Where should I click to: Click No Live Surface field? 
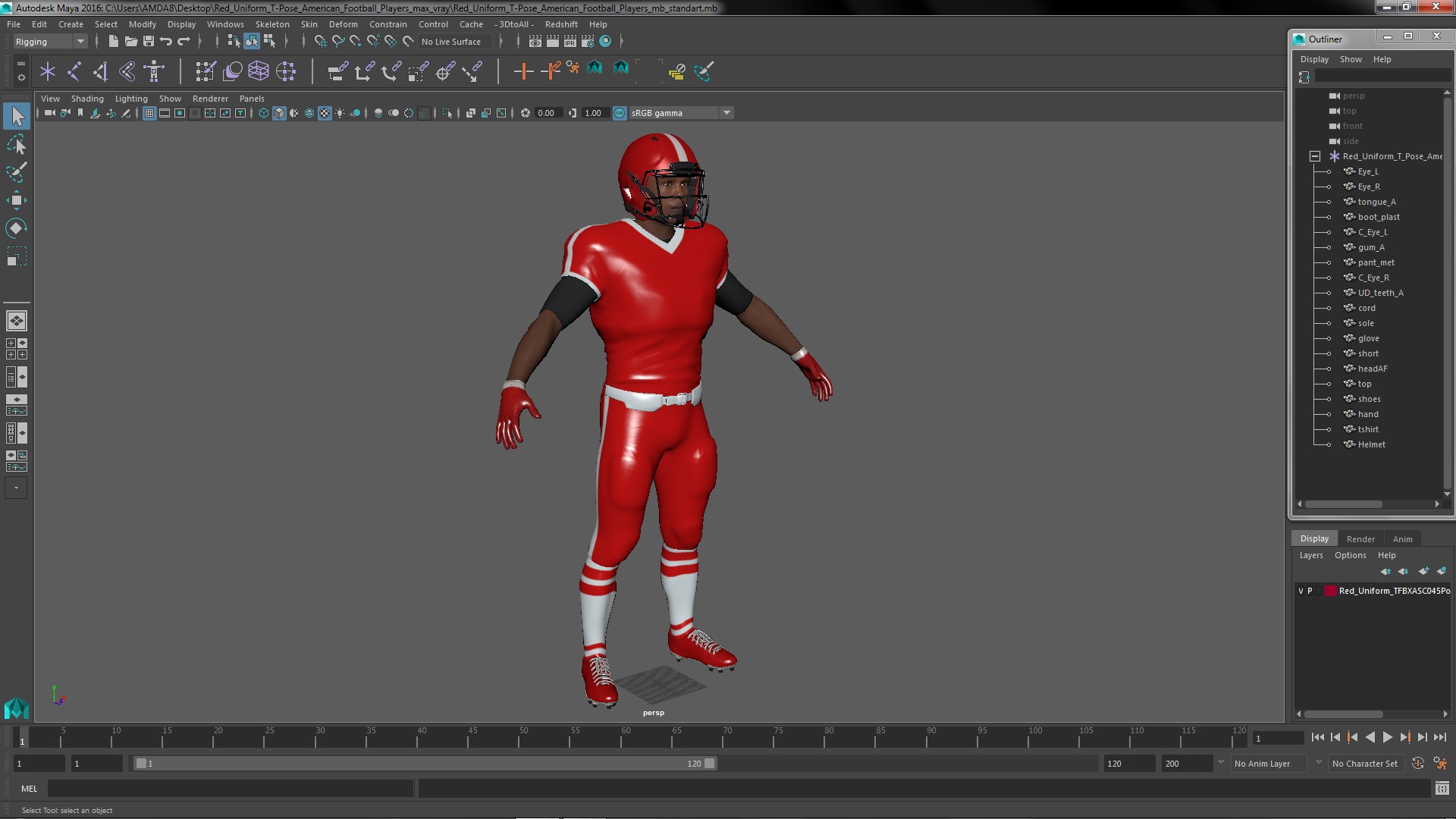click(x=454, y=42)
